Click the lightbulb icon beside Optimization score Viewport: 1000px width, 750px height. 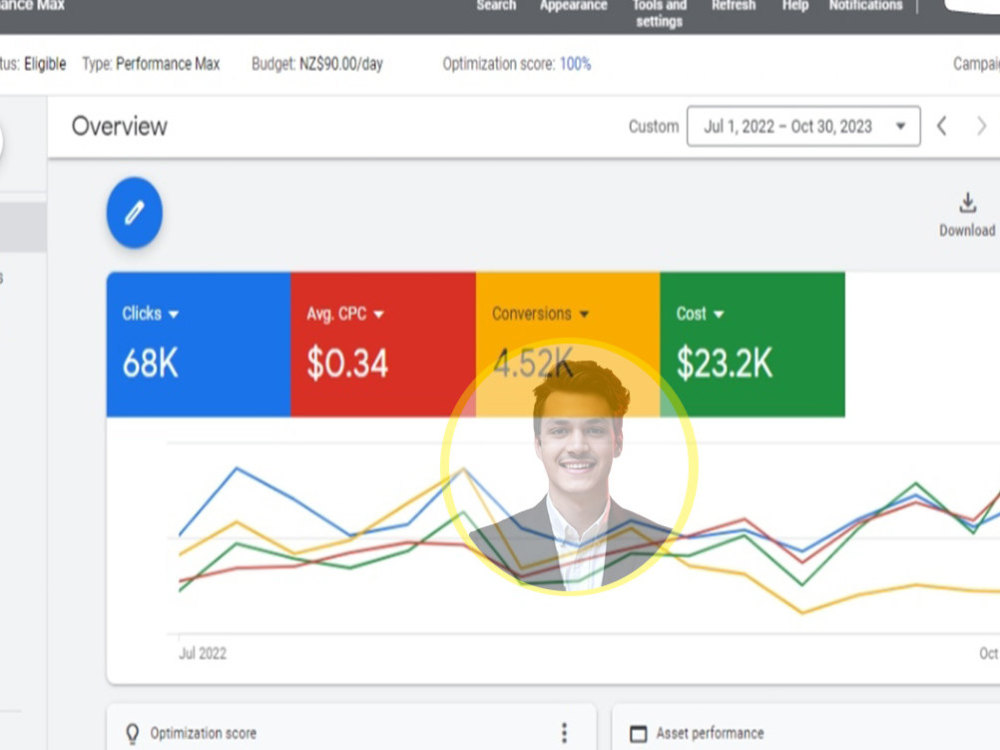132,733
